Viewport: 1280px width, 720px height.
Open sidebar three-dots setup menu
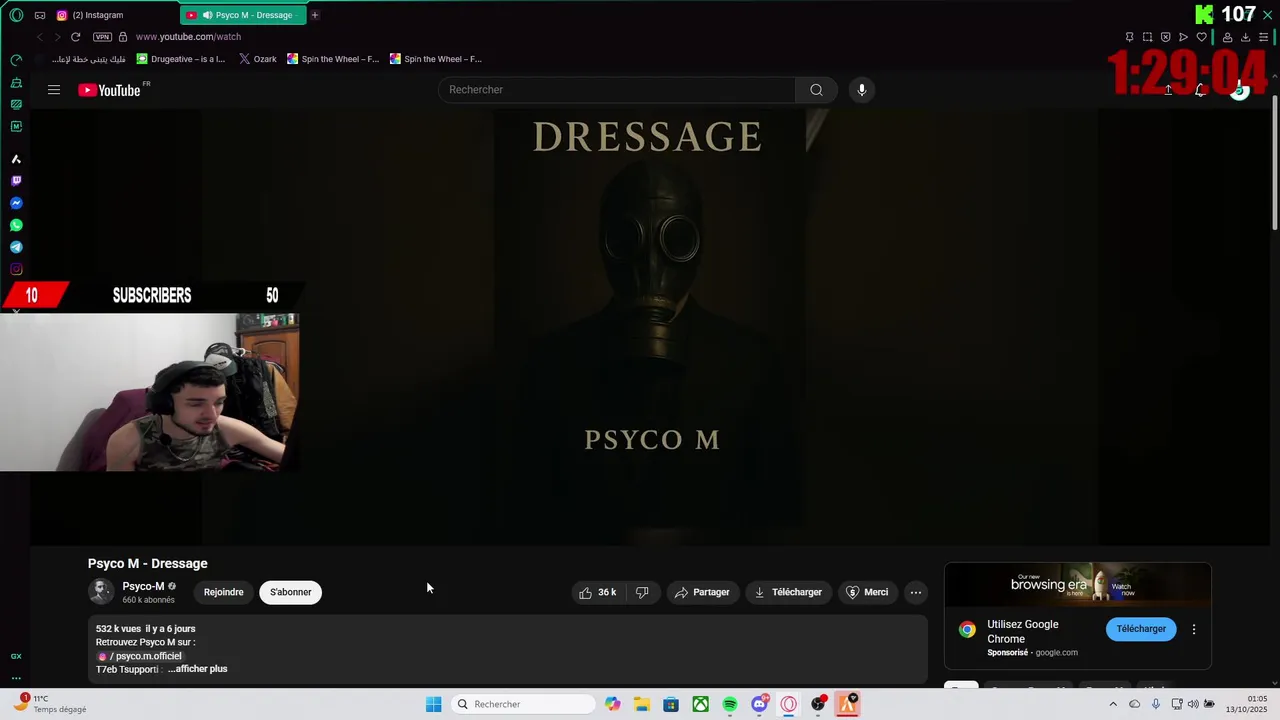16,678
